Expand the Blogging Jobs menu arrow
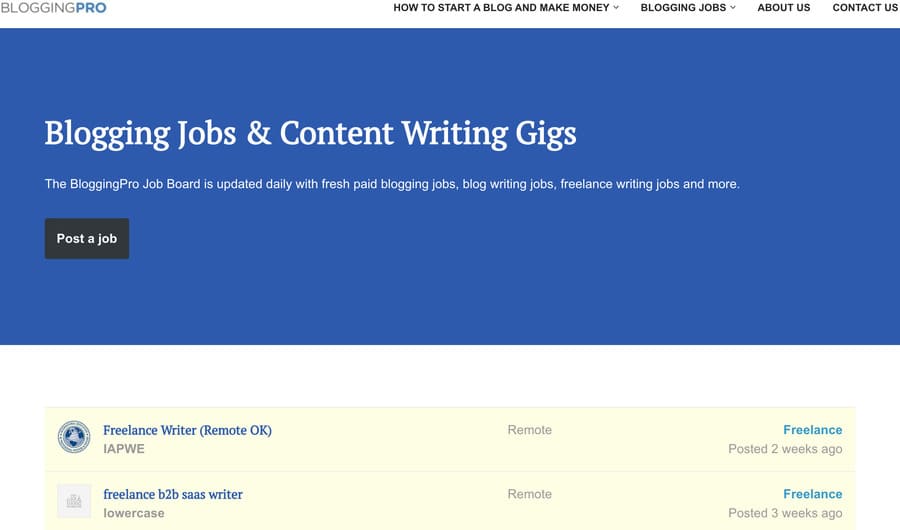 (733, 8)
